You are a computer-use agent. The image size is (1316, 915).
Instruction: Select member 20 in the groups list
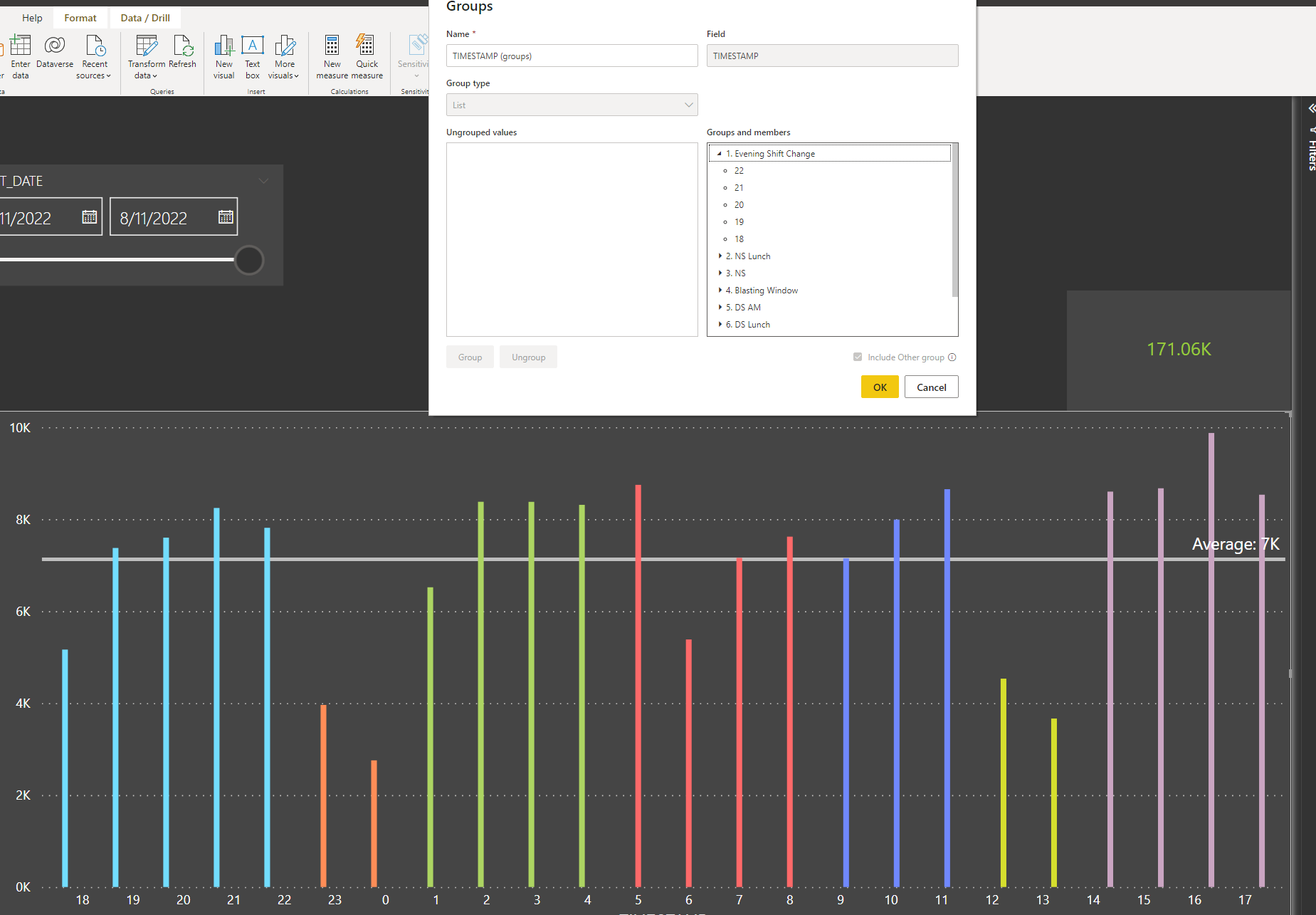coord(739,205)
